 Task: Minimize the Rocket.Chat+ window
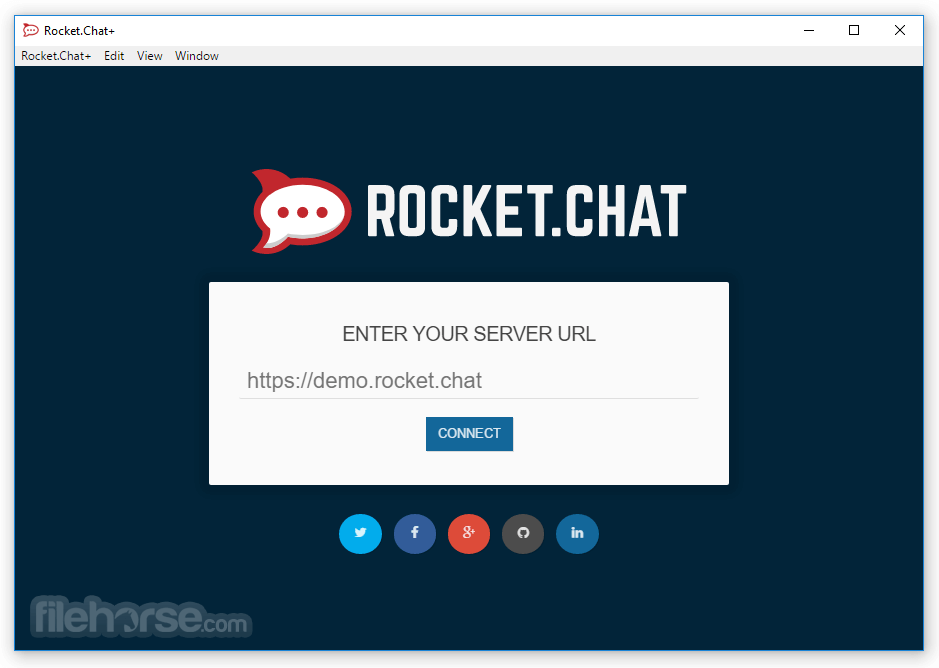click(x=809, y=31)
